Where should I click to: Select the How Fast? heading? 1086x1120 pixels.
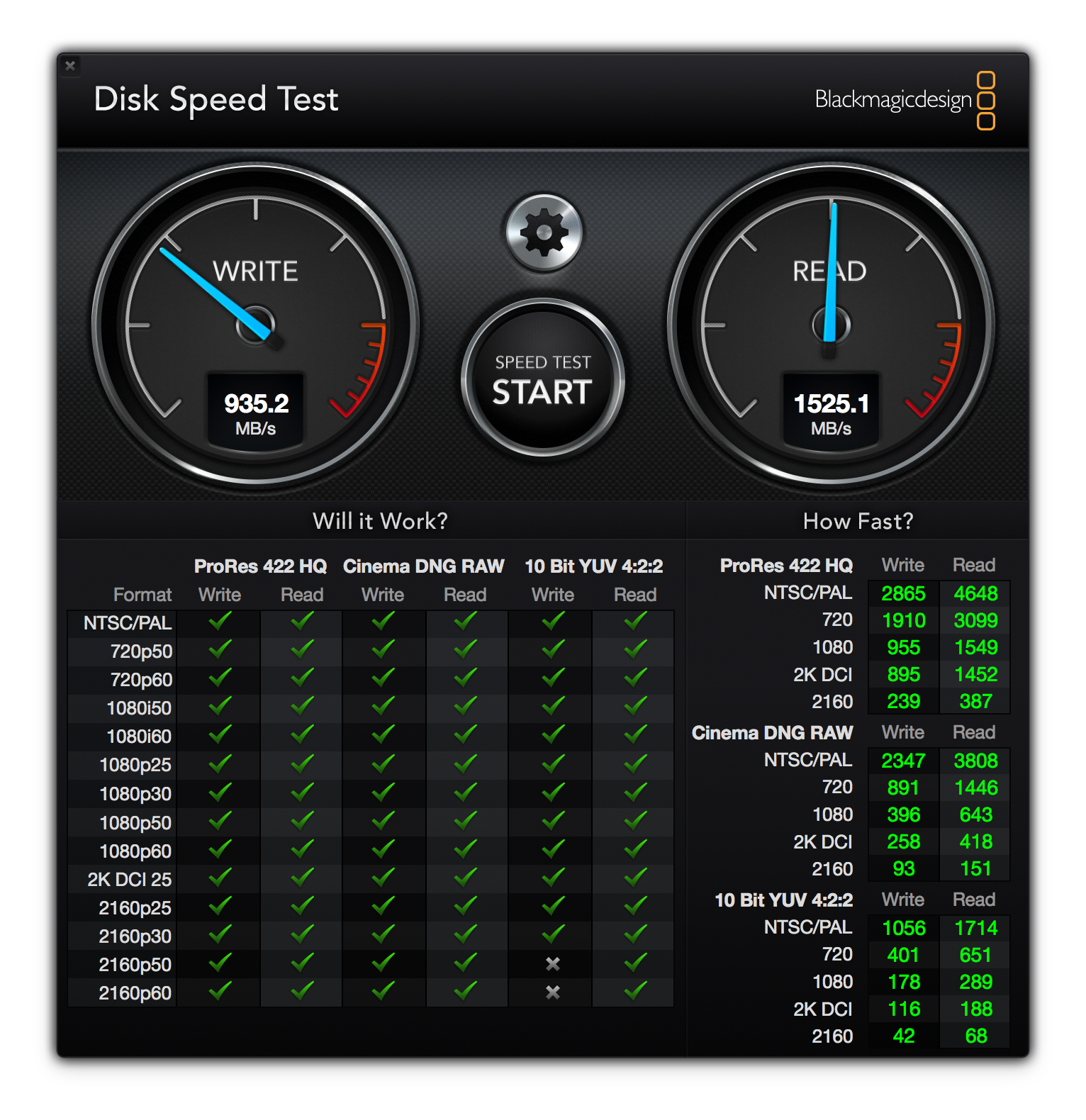(x=858, y=521)
